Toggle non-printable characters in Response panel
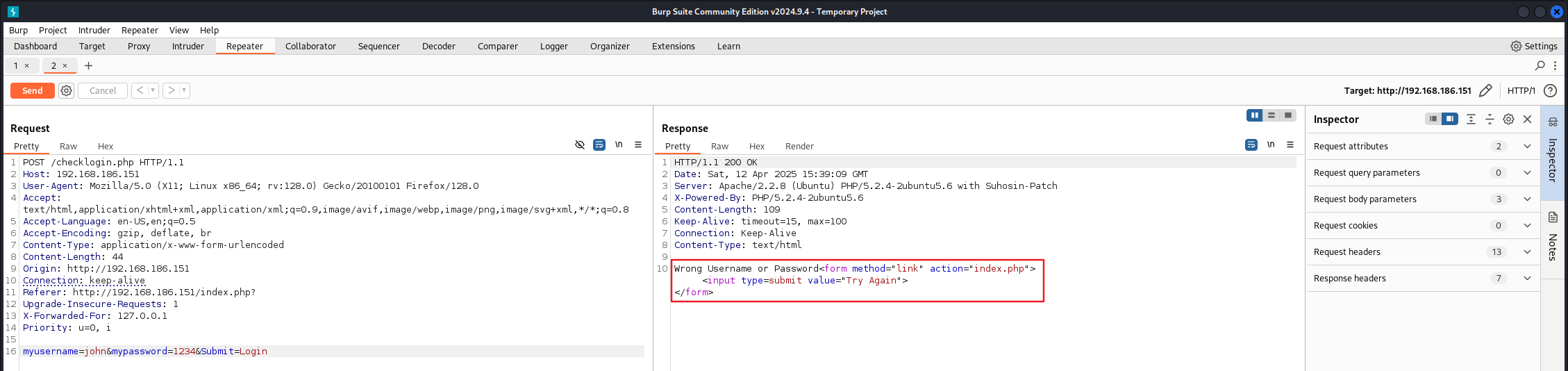1568x371 pixels. click(1271, 145)
